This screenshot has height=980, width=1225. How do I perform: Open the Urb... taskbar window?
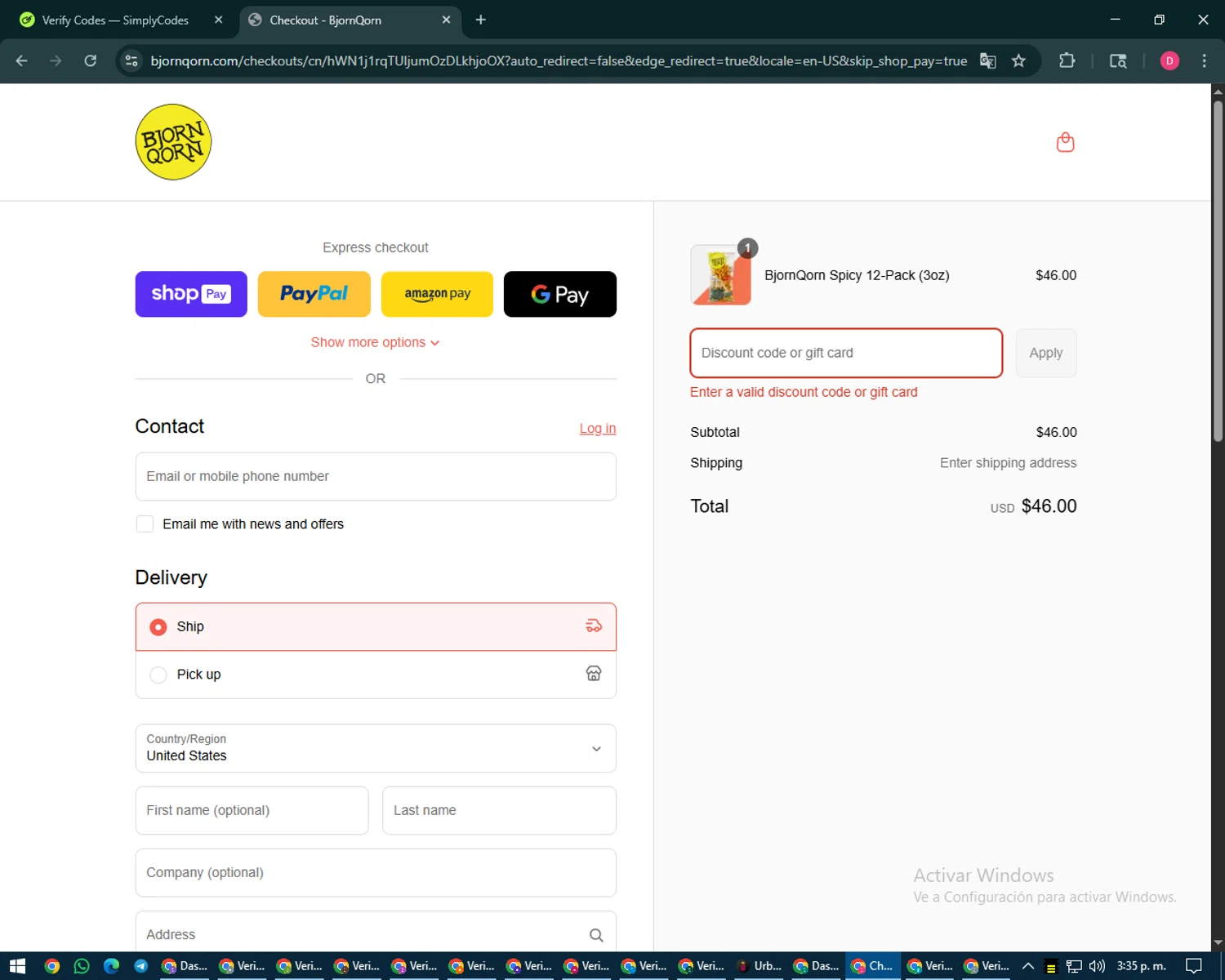(x=759, y=966)
